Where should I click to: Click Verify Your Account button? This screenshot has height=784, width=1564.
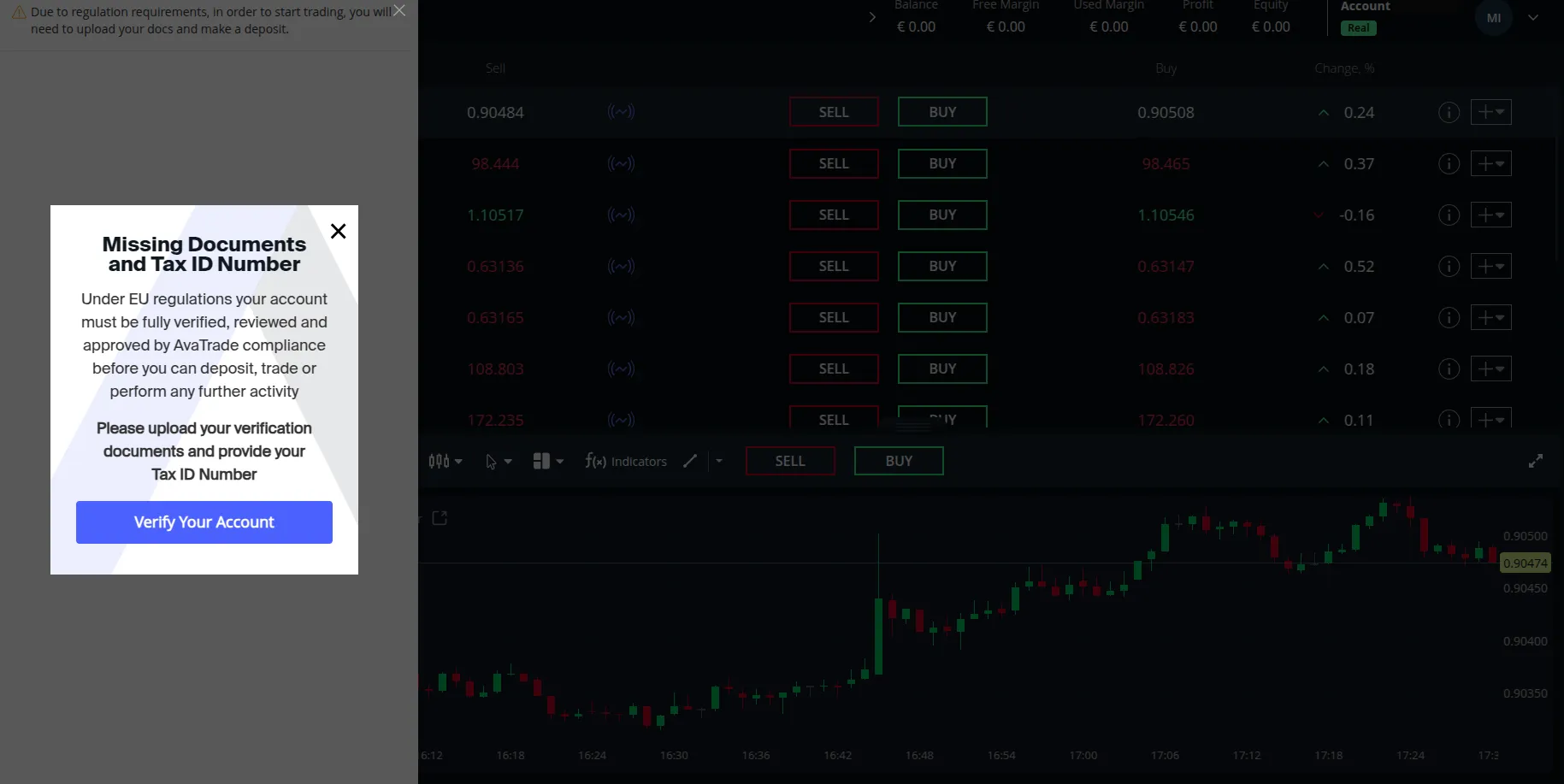[x=204, y=522]
